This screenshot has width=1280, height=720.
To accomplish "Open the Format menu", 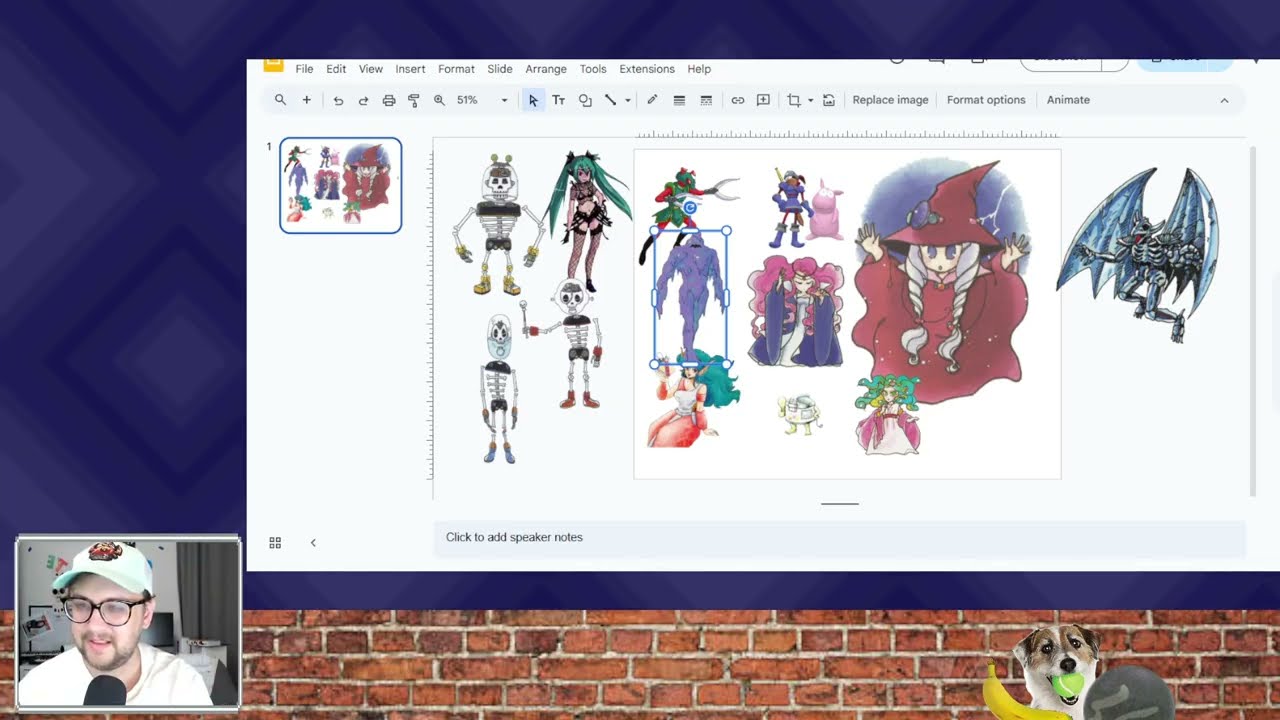I will coord(456,69).
